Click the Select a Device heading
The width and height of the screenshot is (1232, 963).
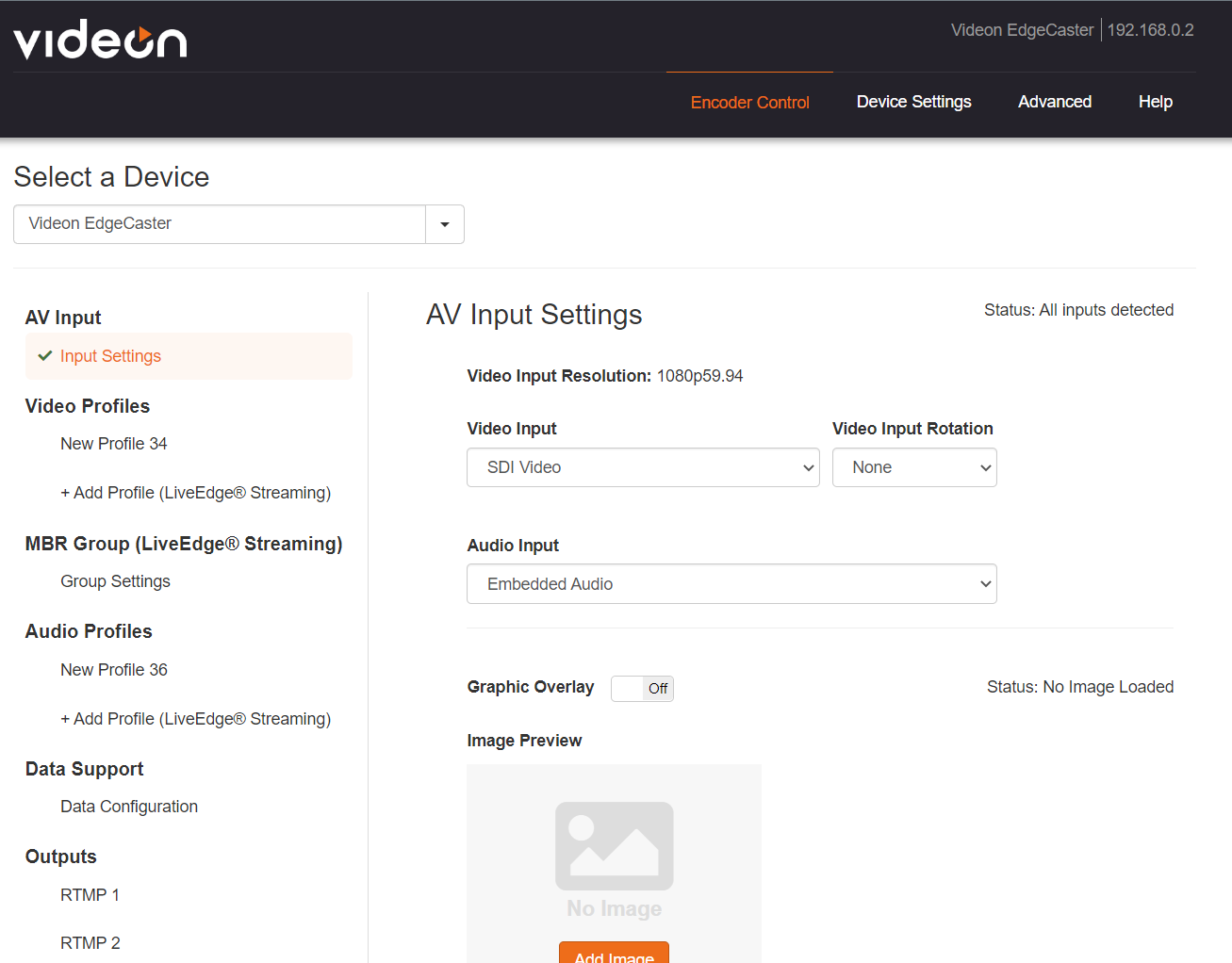111,177
